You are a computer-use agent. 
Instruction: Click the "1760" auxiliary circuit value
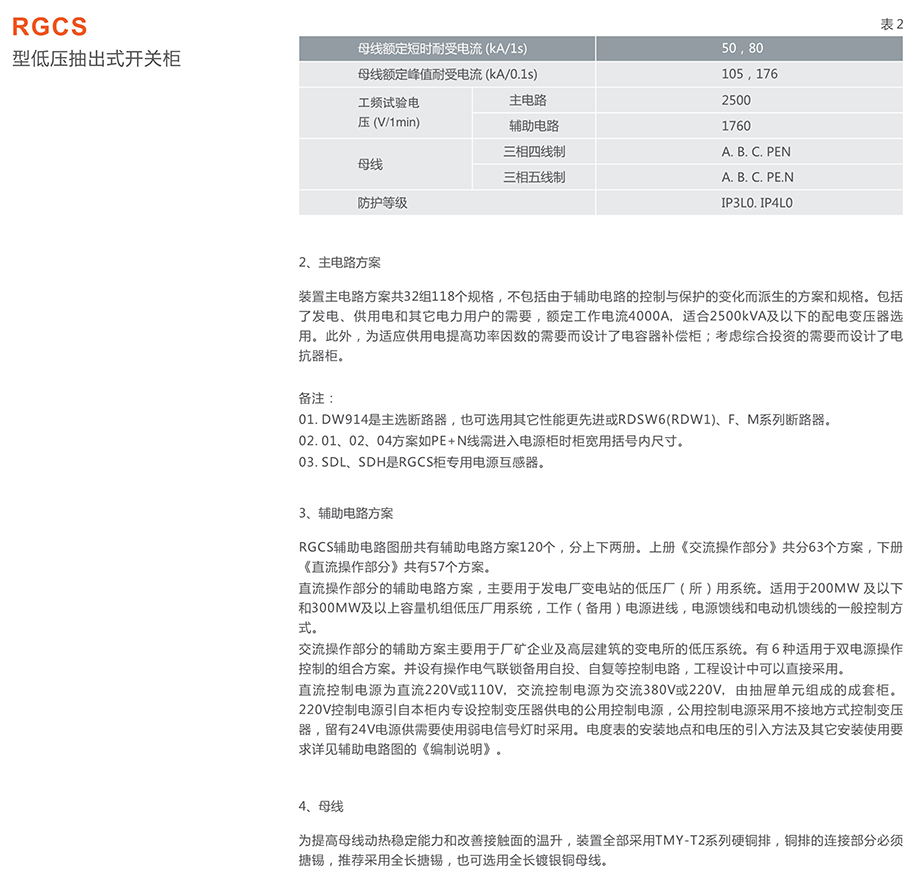(736, 126)
